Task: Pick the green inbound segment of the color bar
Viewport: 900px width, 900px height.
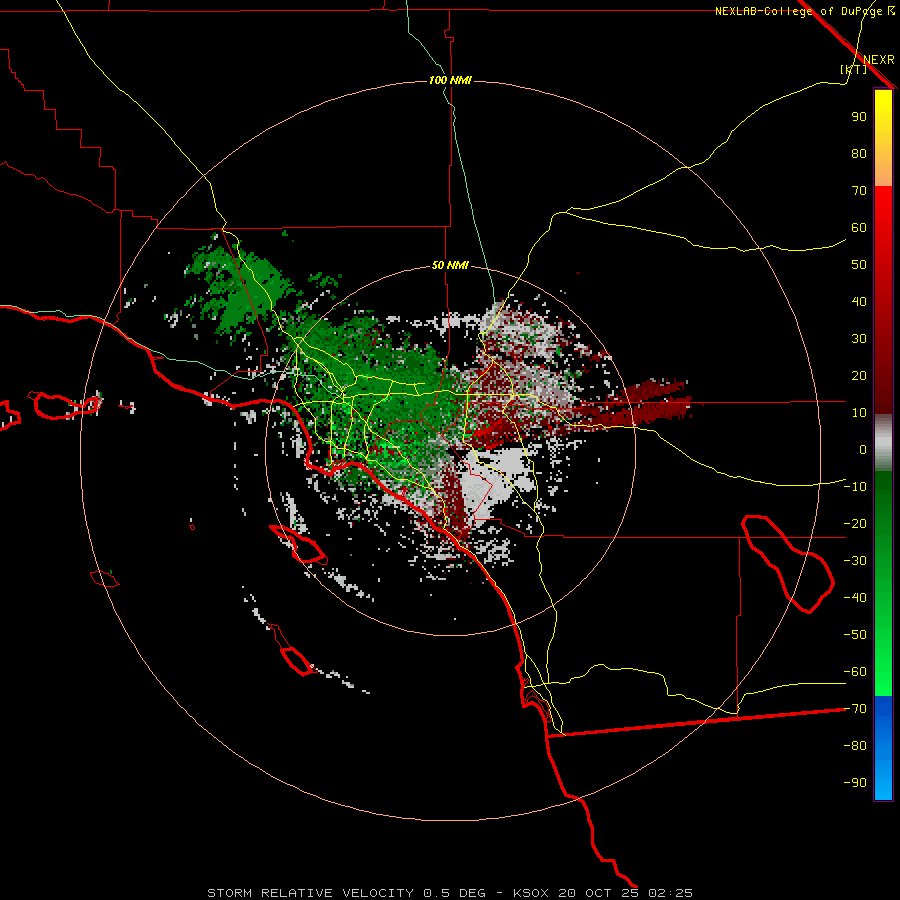Action: 883,583
